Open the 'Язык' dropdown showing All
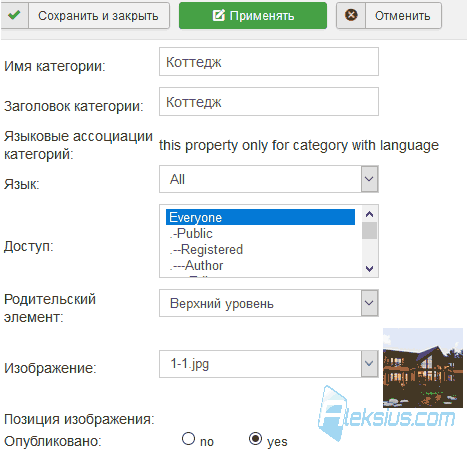 269,179
